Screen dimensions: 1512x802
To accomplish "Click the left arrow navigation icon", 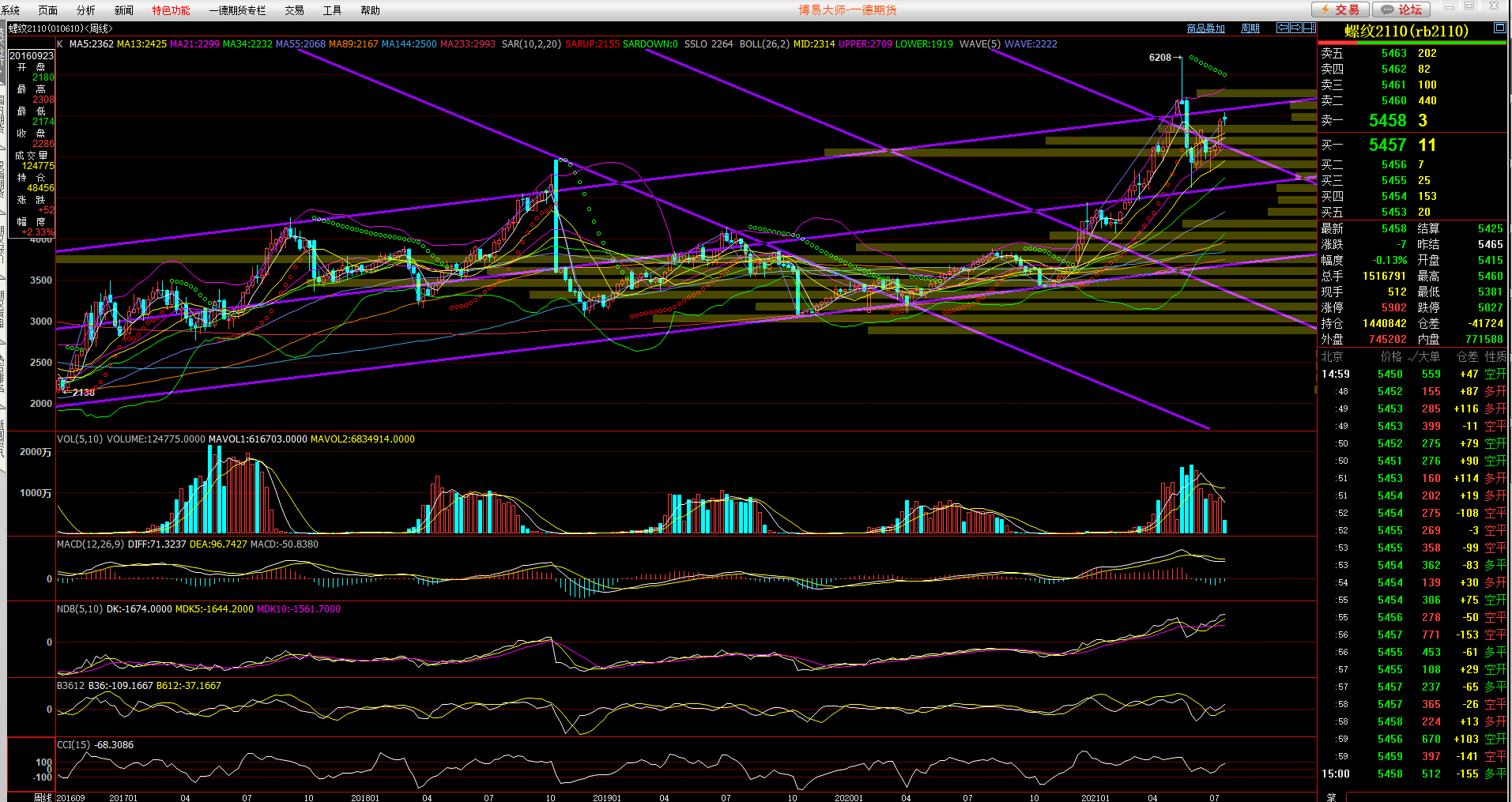I will point(1283,28).
